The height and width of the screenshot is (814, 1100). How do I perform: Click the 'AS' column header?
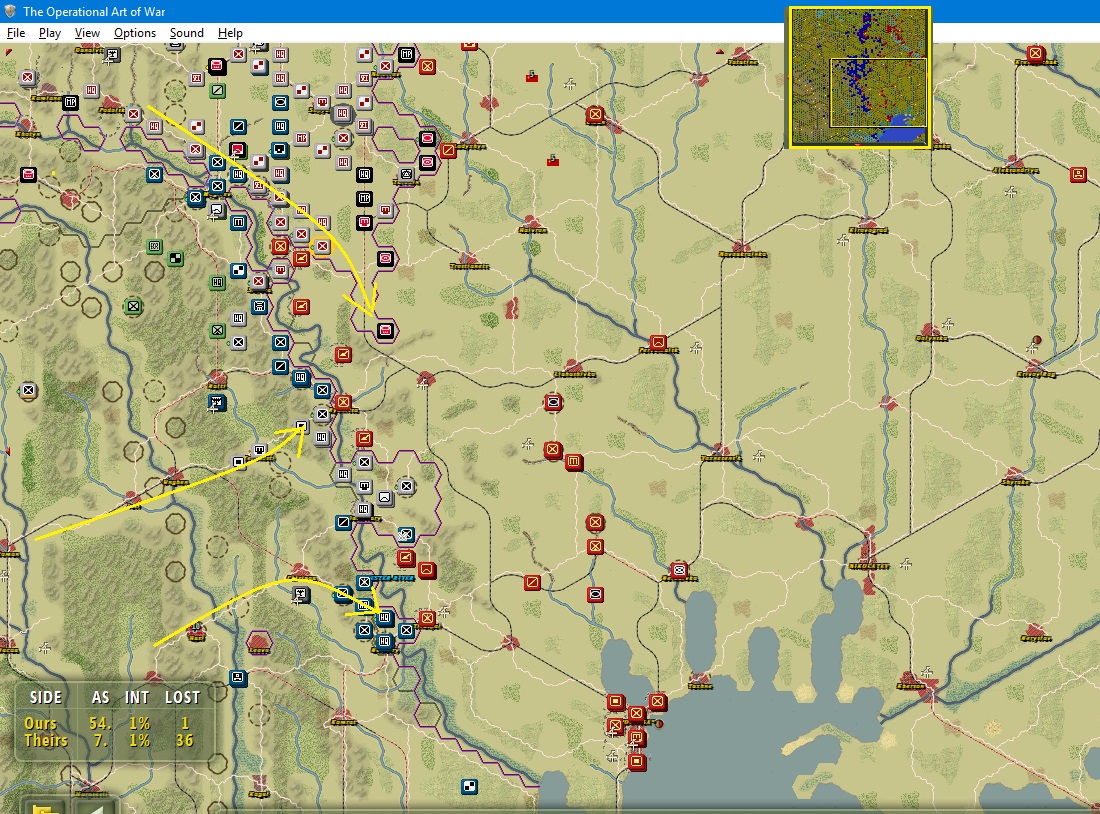100,698
